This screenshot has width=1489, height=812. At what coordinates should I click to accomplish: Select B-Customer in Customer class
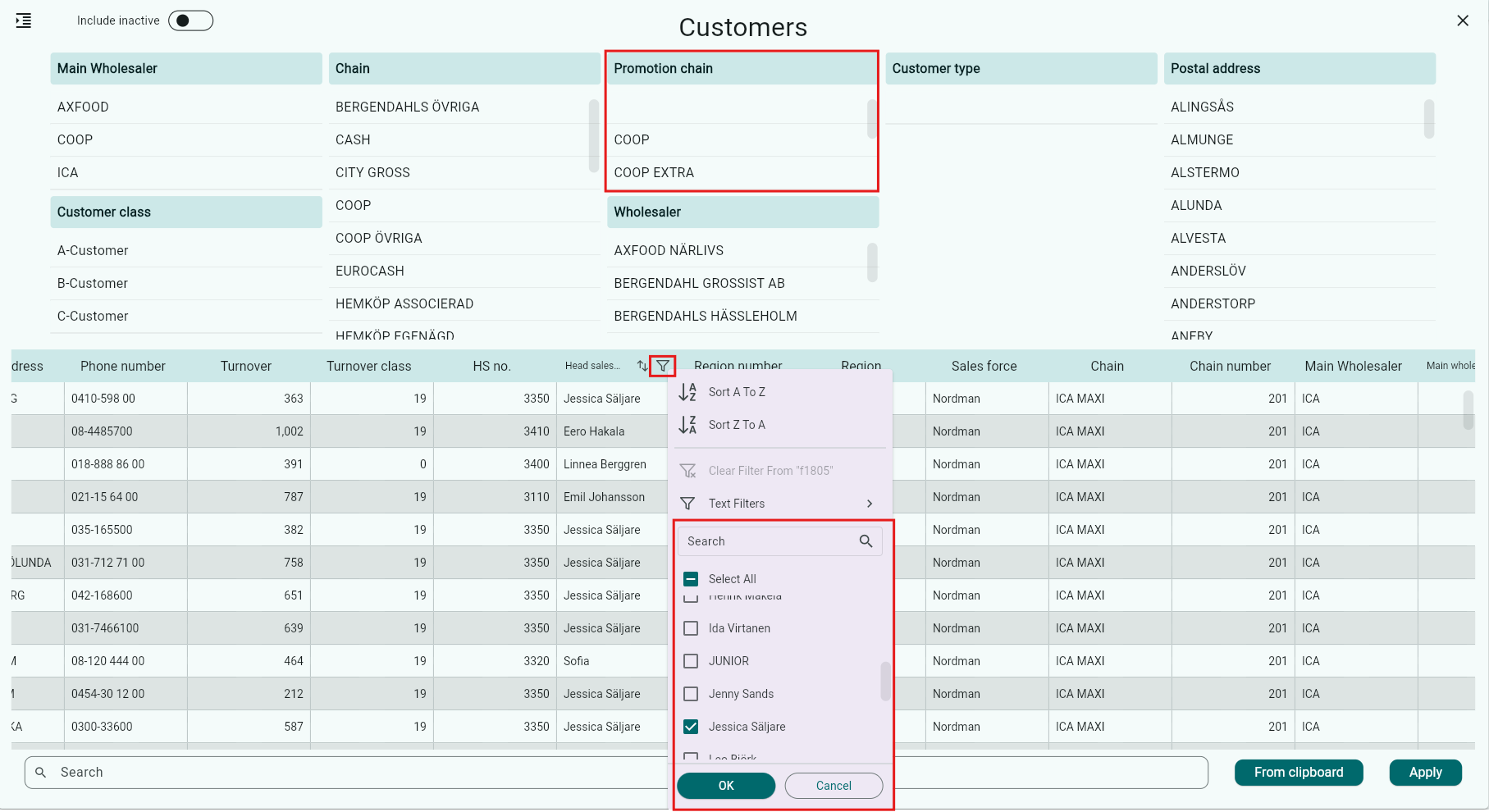coord(186,283)
